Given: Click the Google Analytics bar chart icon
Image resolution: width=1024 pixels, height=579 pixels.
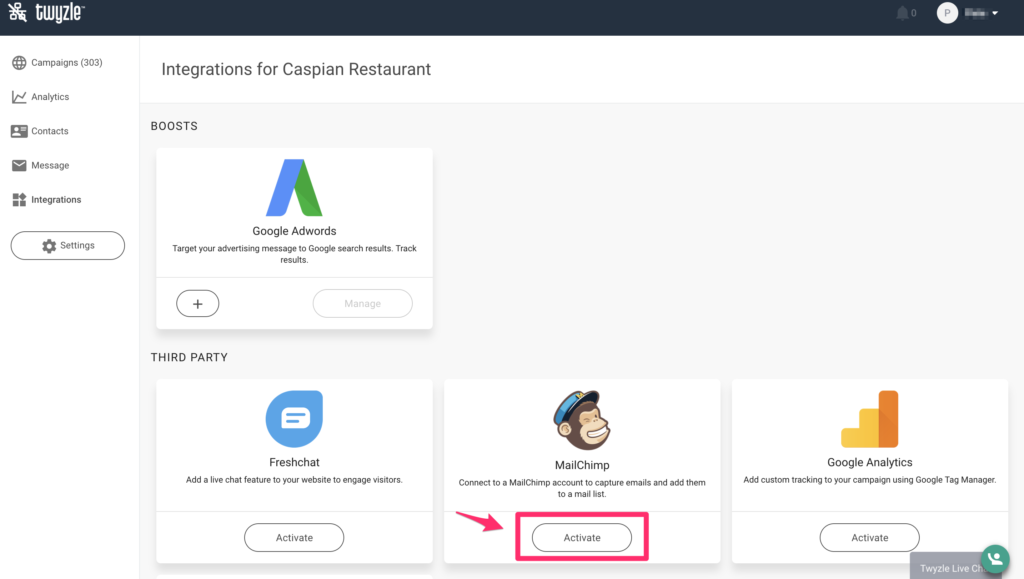Looking at the screenshot, I should [x=870, y=420].
